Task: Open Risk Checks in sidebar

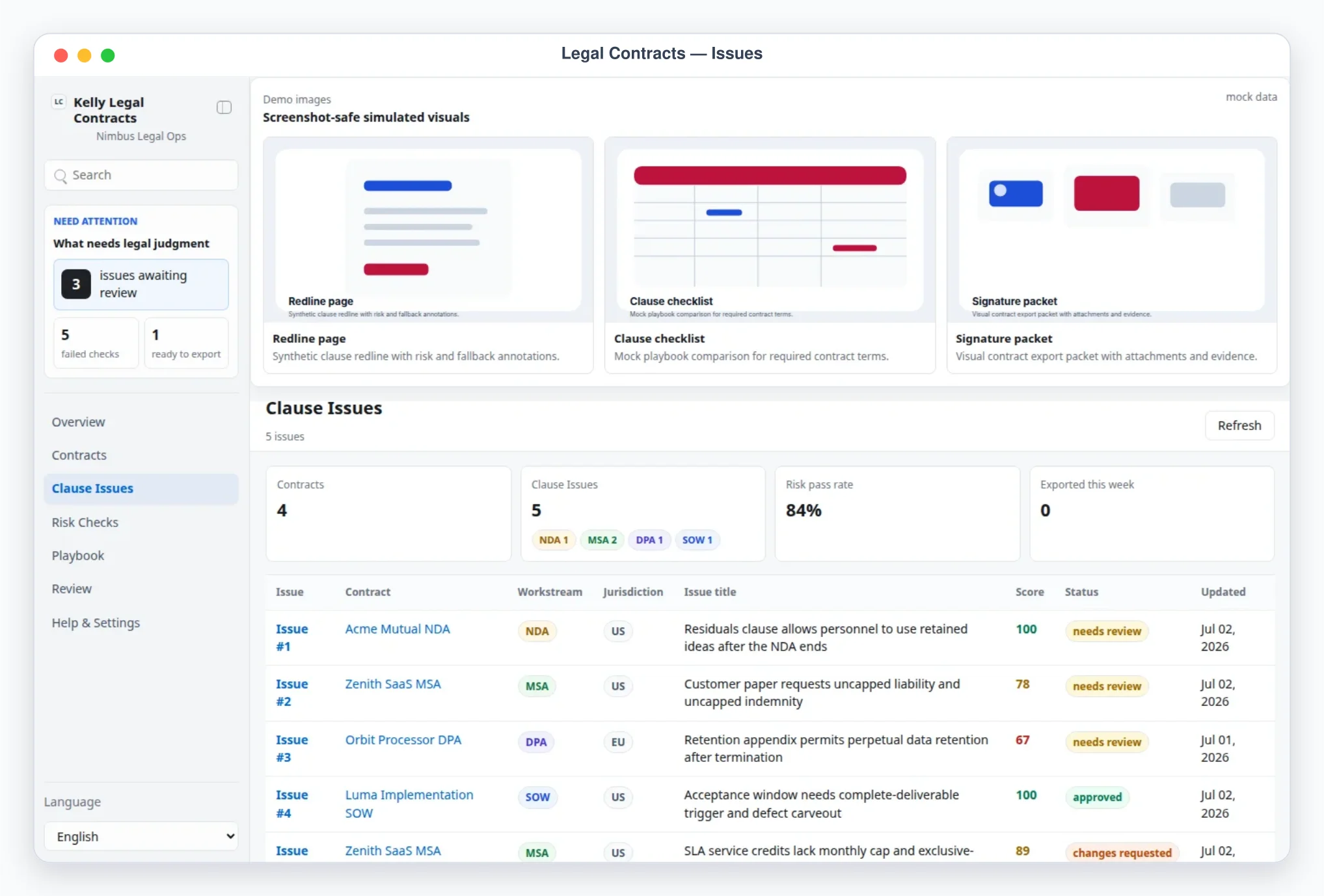Action: tap(85, 523)
